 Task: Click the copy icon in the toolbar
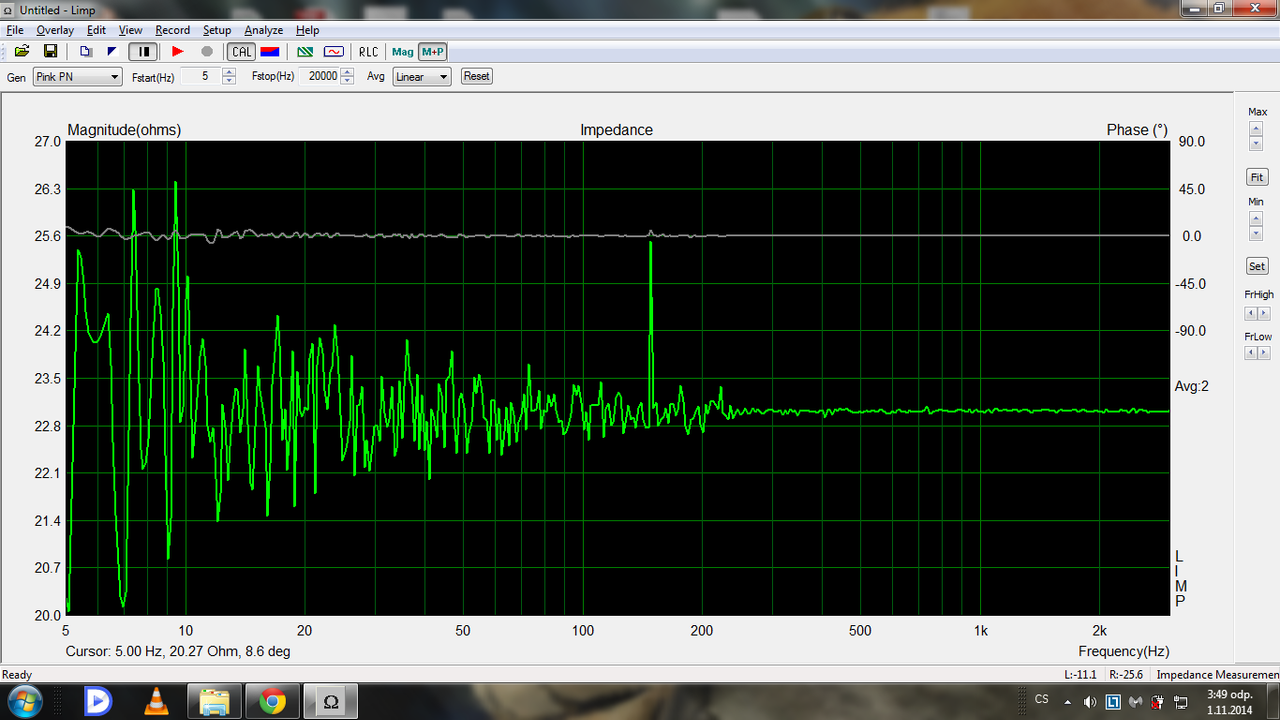(86, 51)
